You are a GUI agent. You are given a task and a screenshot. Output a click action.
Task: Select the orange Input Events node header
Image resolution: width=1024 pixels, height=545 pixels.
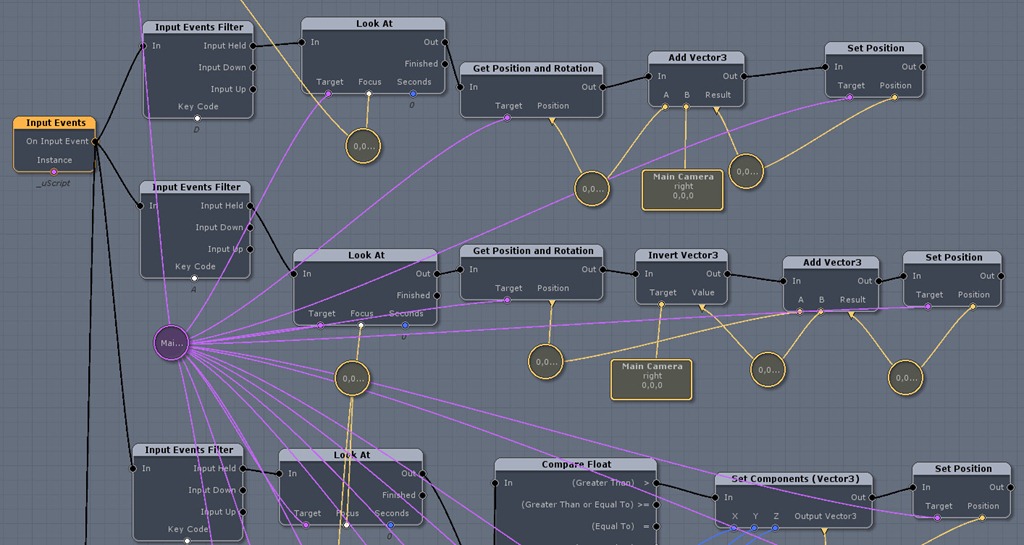point(55,123)
